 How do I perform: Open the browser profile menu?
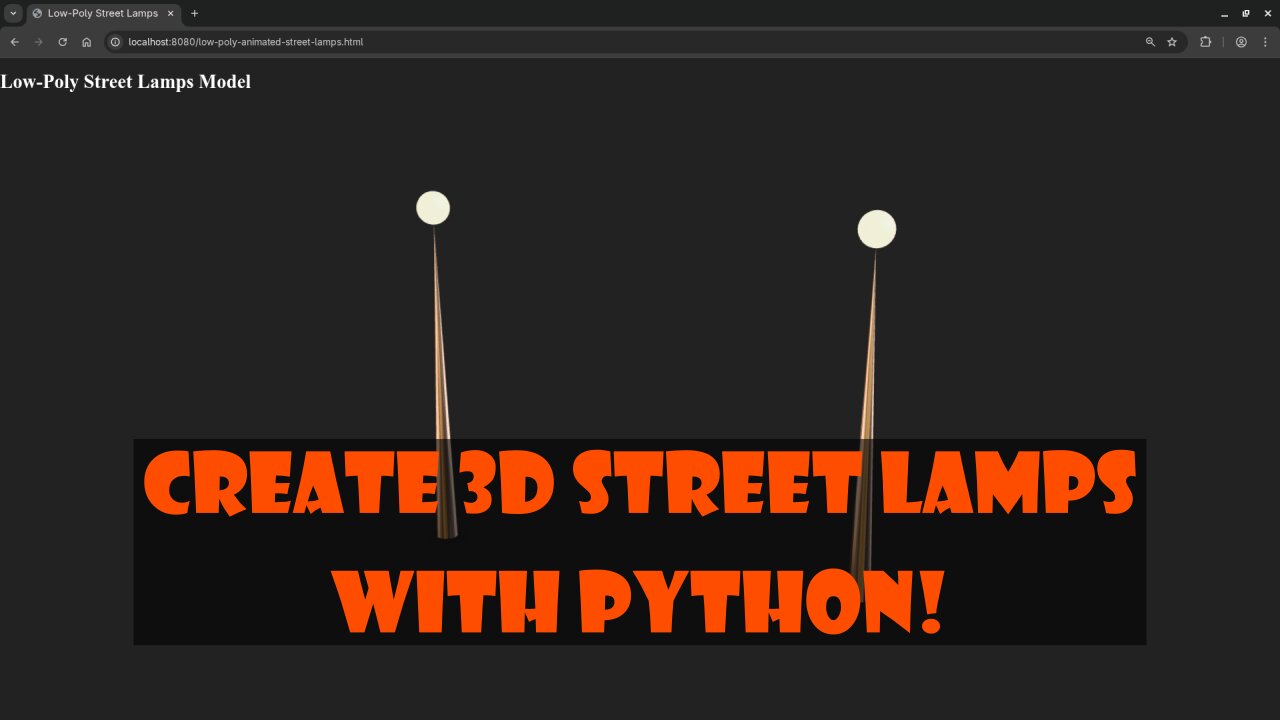1241,42
